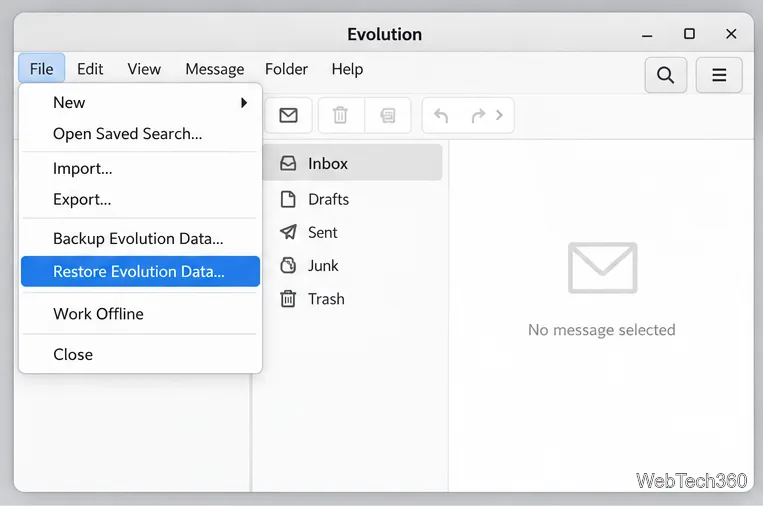Select Backup Evolution Data…
The image size is (763, 507).
pos(140,239)
